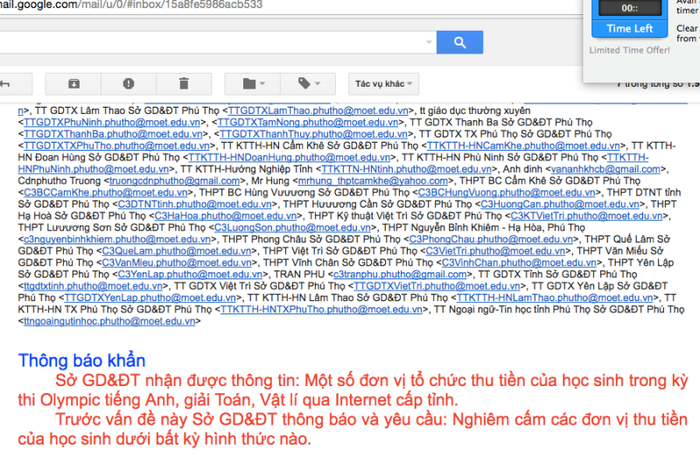Image resolution: width=700 pixels, height=458 pixels.
Task: Report spam with the exclamation icon
Action: coord(128,82)
